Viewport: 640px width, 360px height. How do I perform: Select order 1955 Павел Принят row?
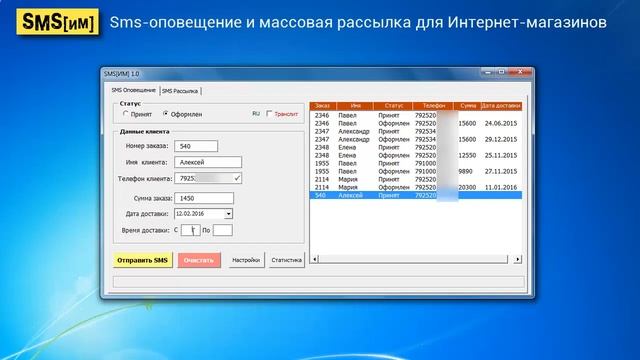416,163
